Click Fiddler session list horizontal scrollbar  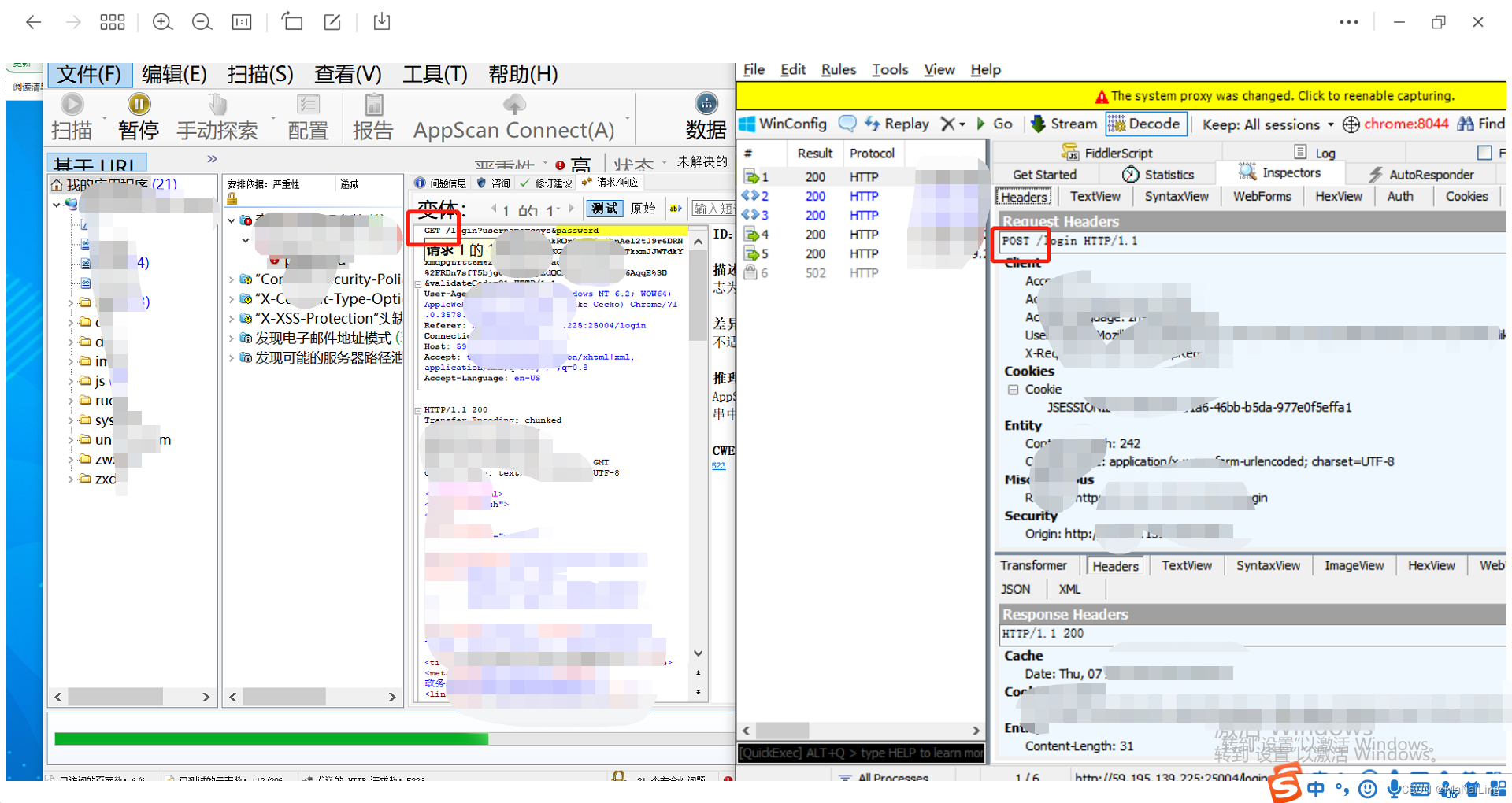861,730
